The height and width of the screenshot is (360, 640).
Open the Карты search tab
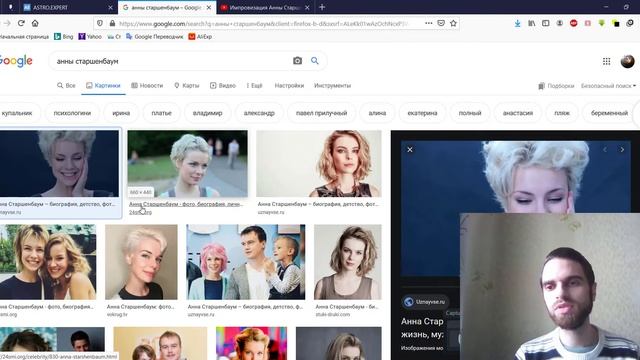tap(187, 86)
